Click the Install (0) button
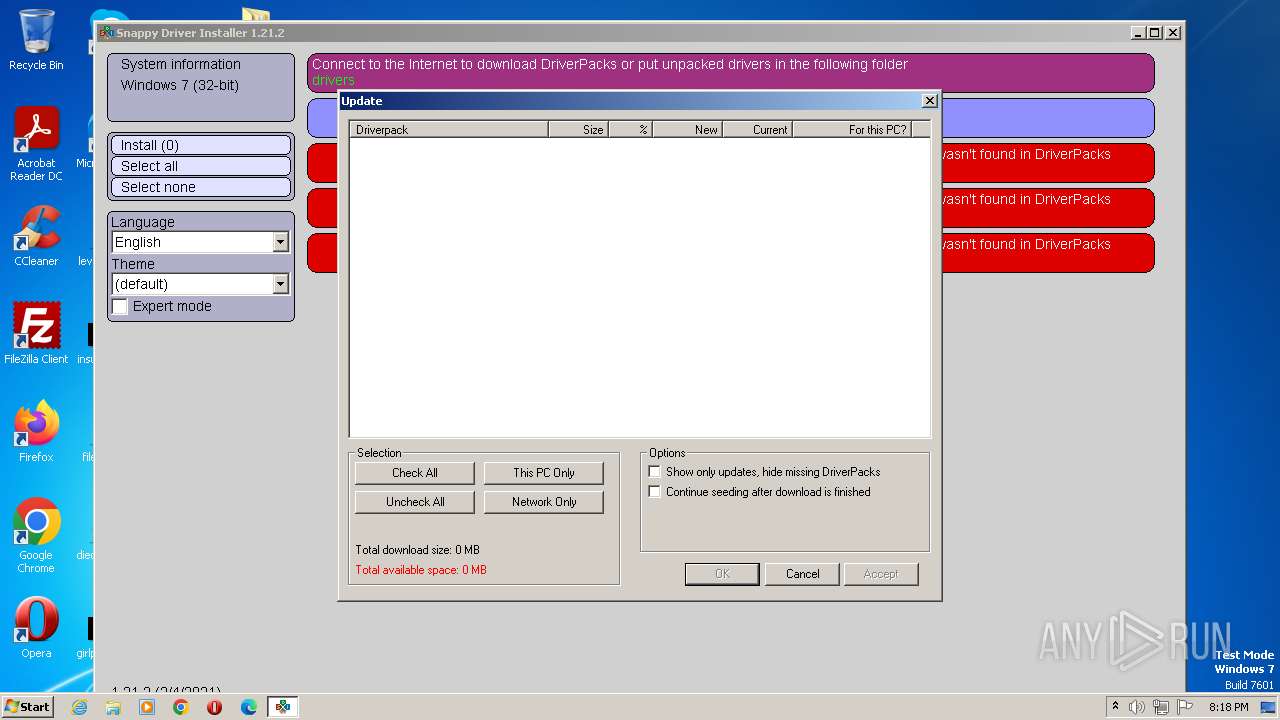 pyautogui.click(x=201, y=145)
